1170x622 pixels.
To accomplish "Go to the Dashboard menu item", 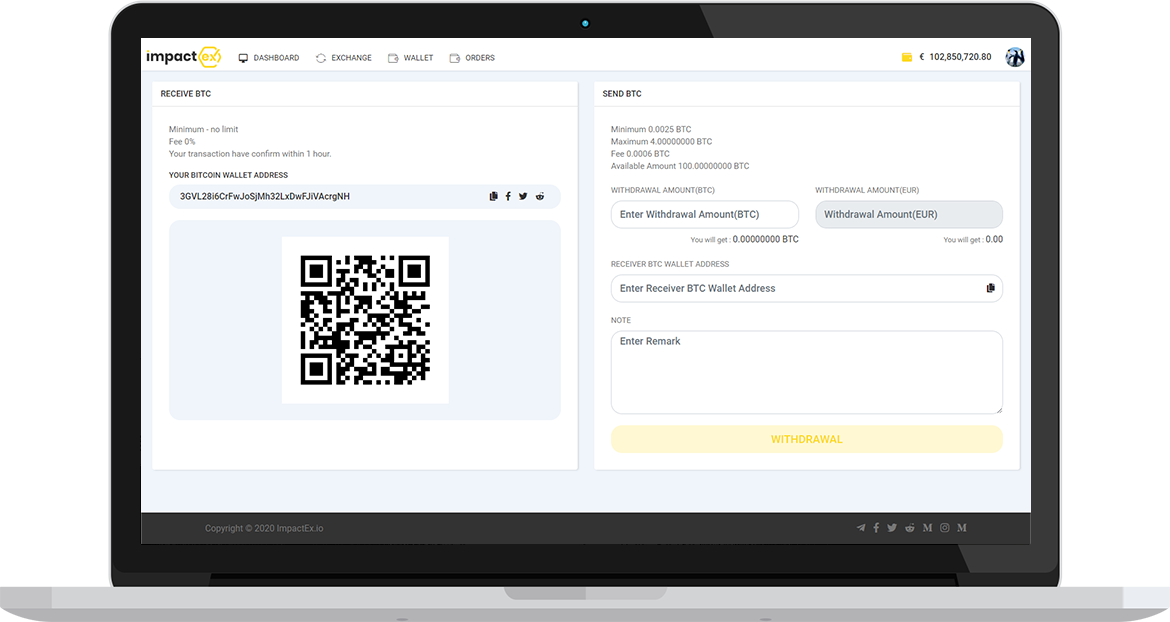I will point(269,58).
